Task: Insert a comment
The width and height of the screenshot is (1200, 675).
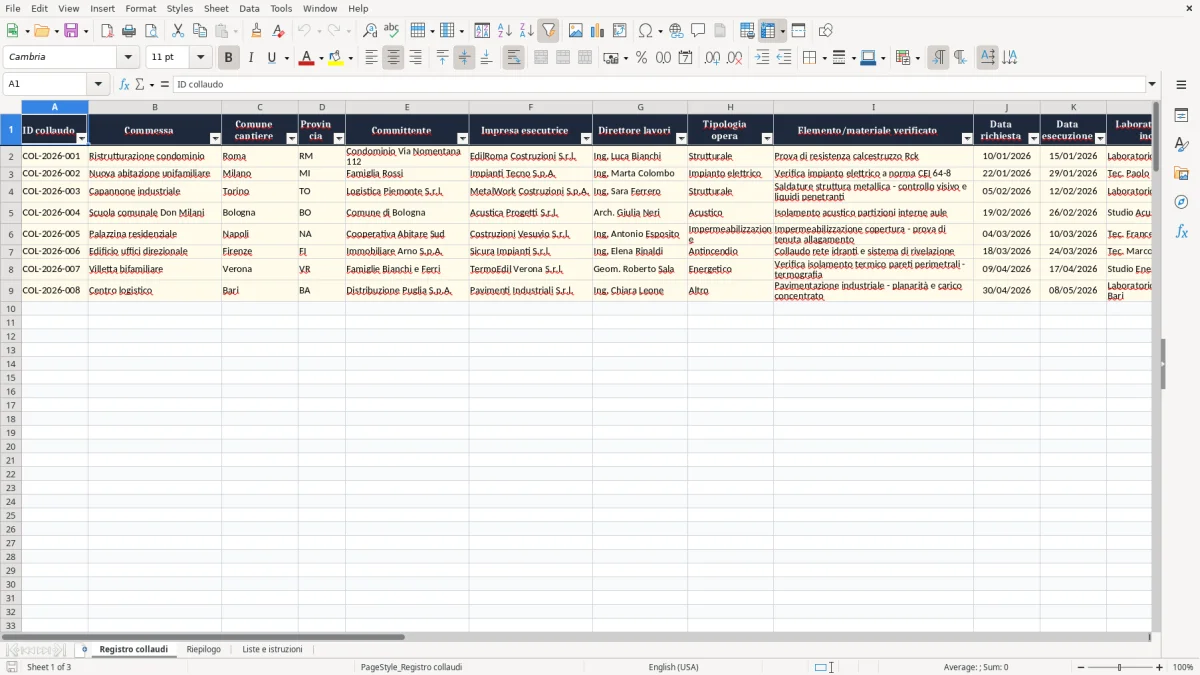Action: click(698, 31)
